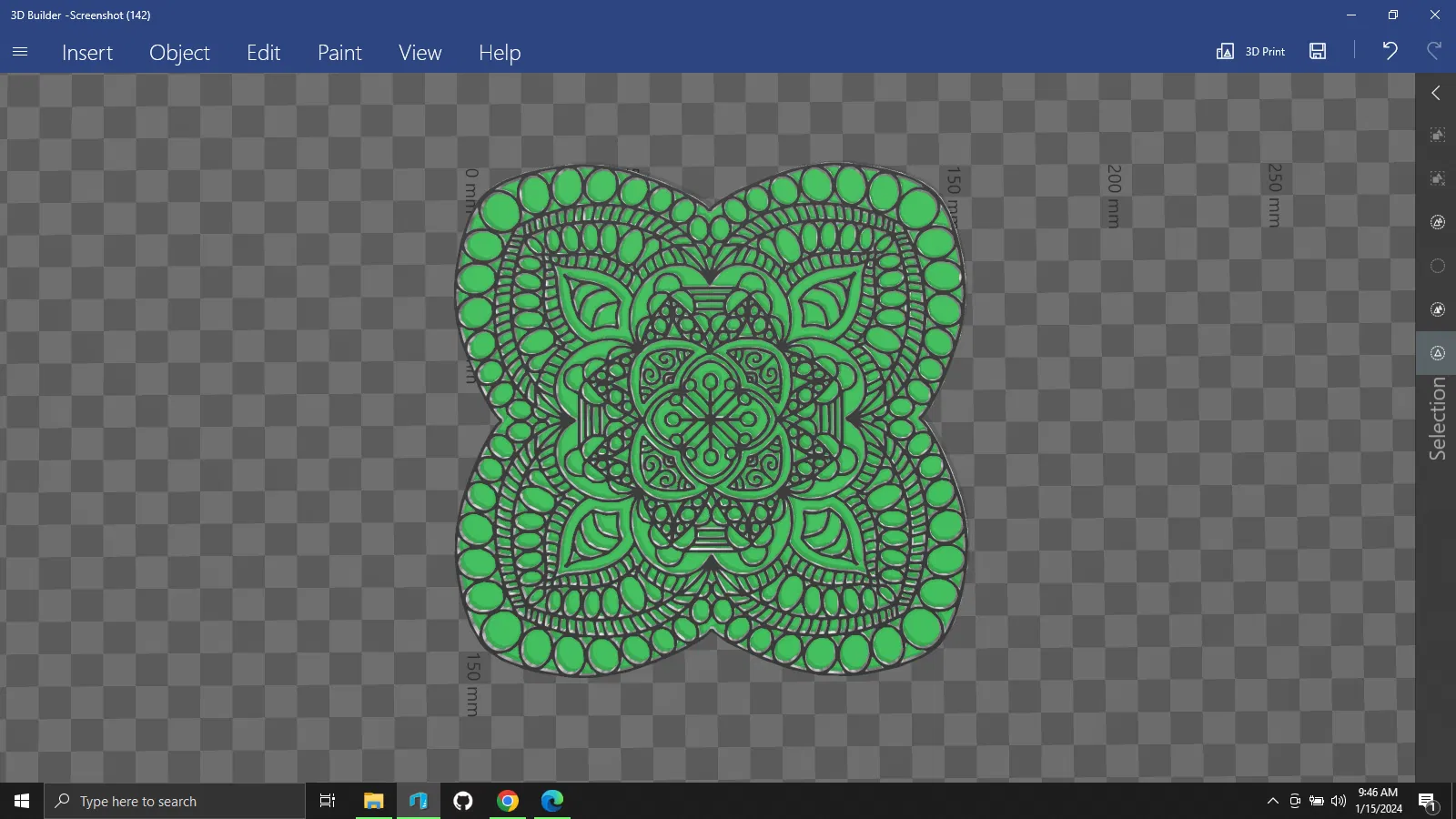This screenshot has width=1456, height=819.
Task: Collapse the Selection side panel chevron
Action: 1436,93
